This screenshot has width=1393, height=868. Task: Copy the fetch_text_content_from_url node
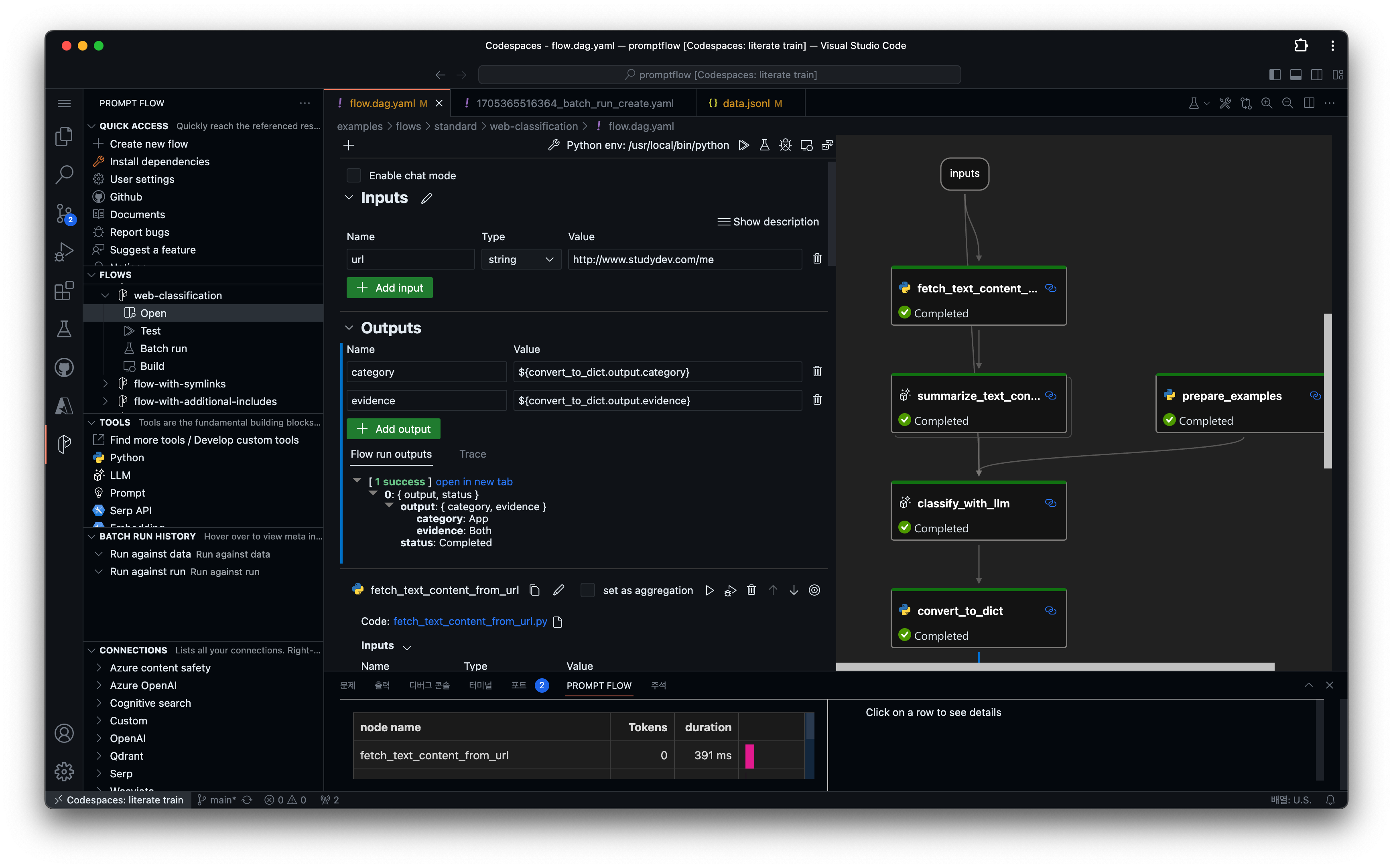coord(534,590)
